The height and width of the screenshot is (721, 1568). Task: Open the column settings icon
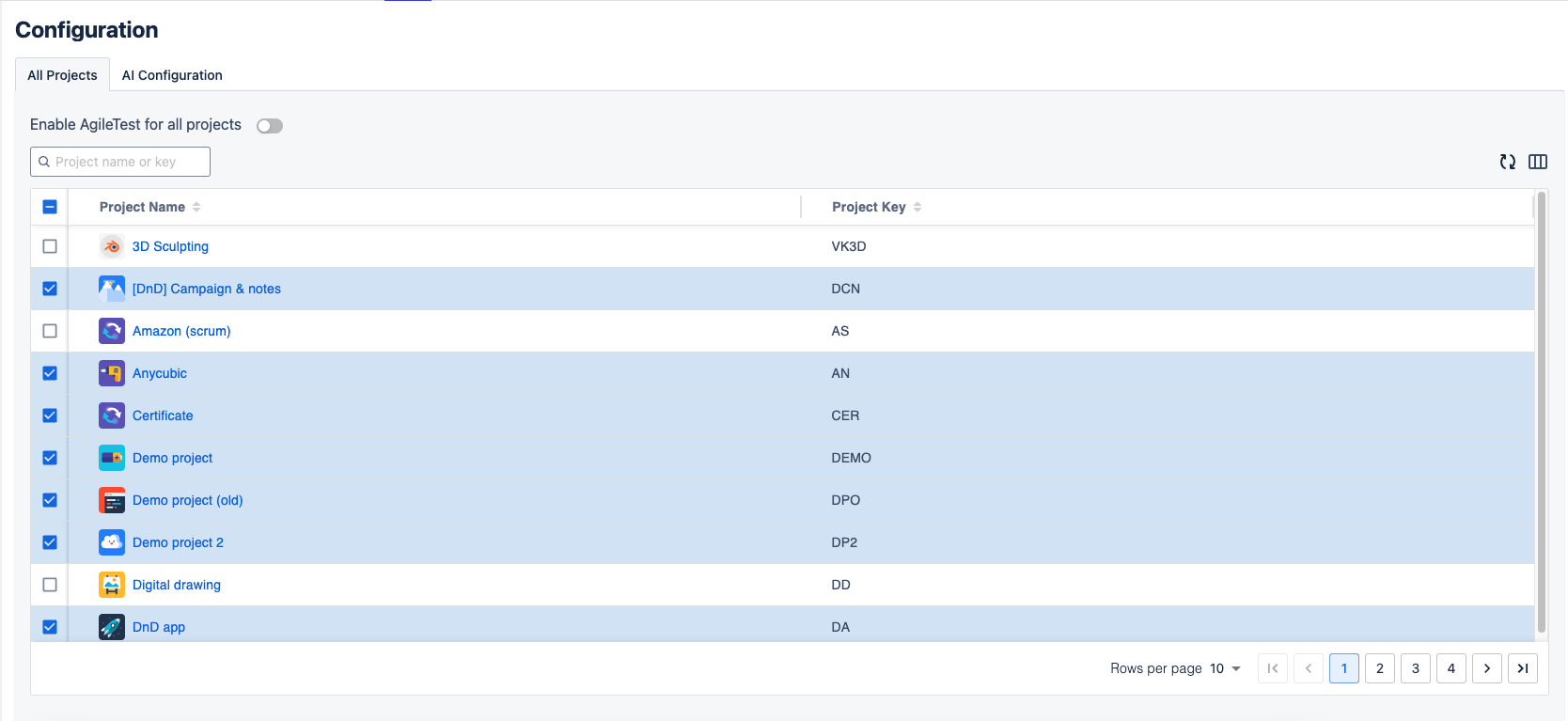pos(1538,162)
